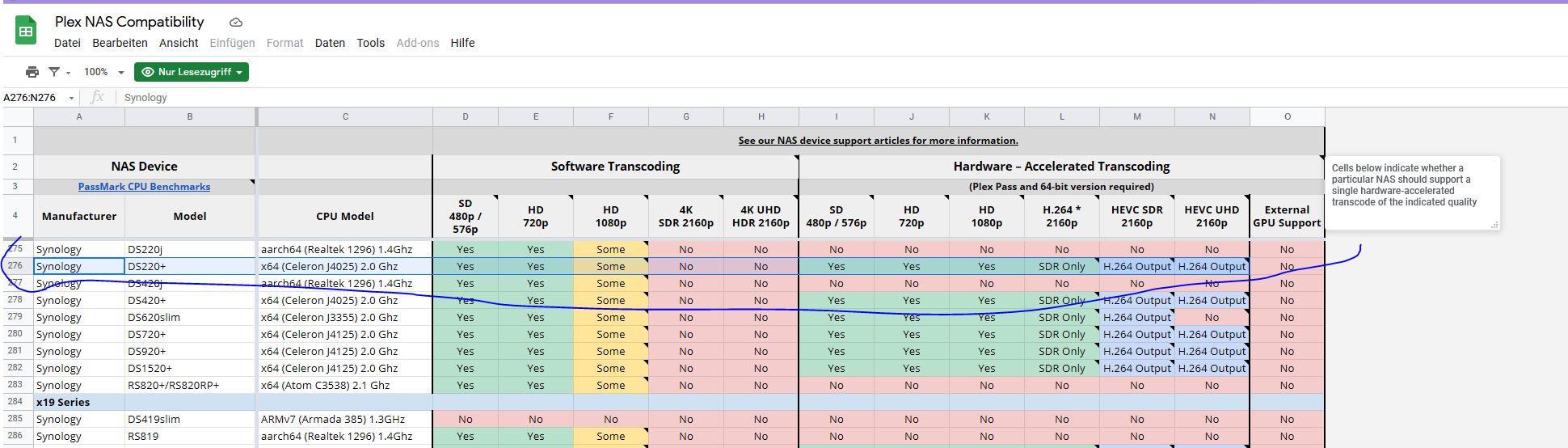Open the Tools menu
This screenshot has width=1568, height=448.
pos(371,43)
